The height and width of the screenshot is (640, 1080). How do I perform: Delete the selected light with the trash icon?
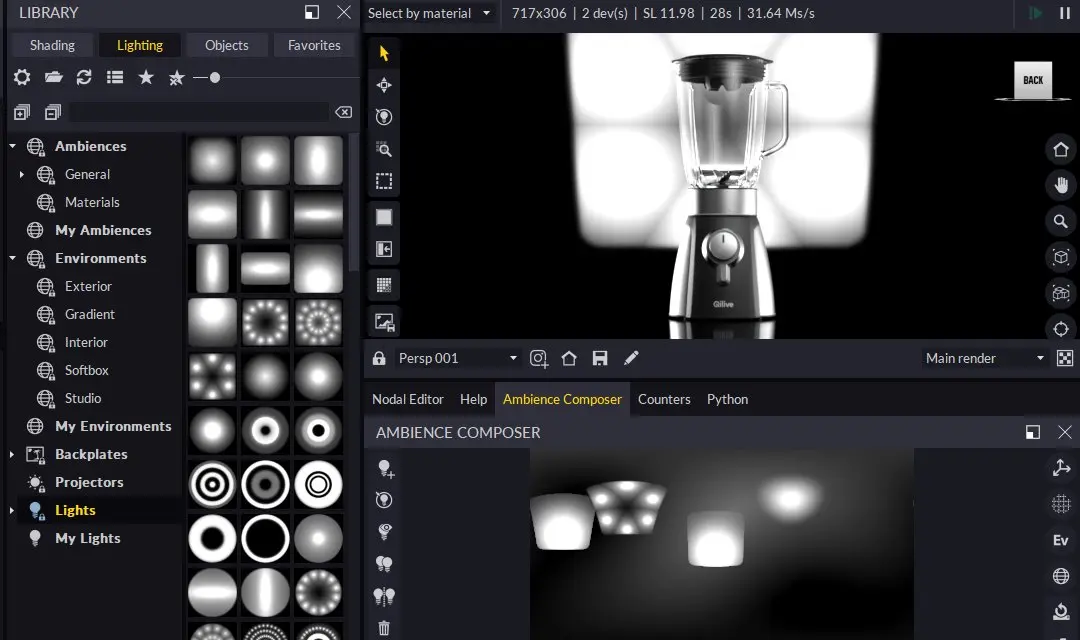(x=384, y=627)
